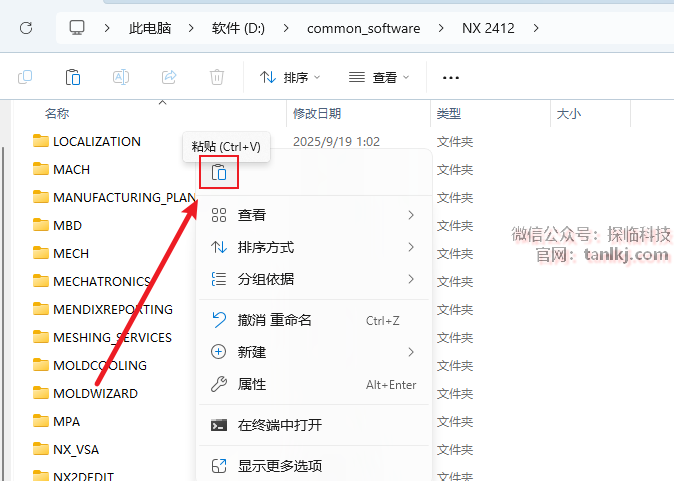Select the NX_VSA folder name

(76, 450)
